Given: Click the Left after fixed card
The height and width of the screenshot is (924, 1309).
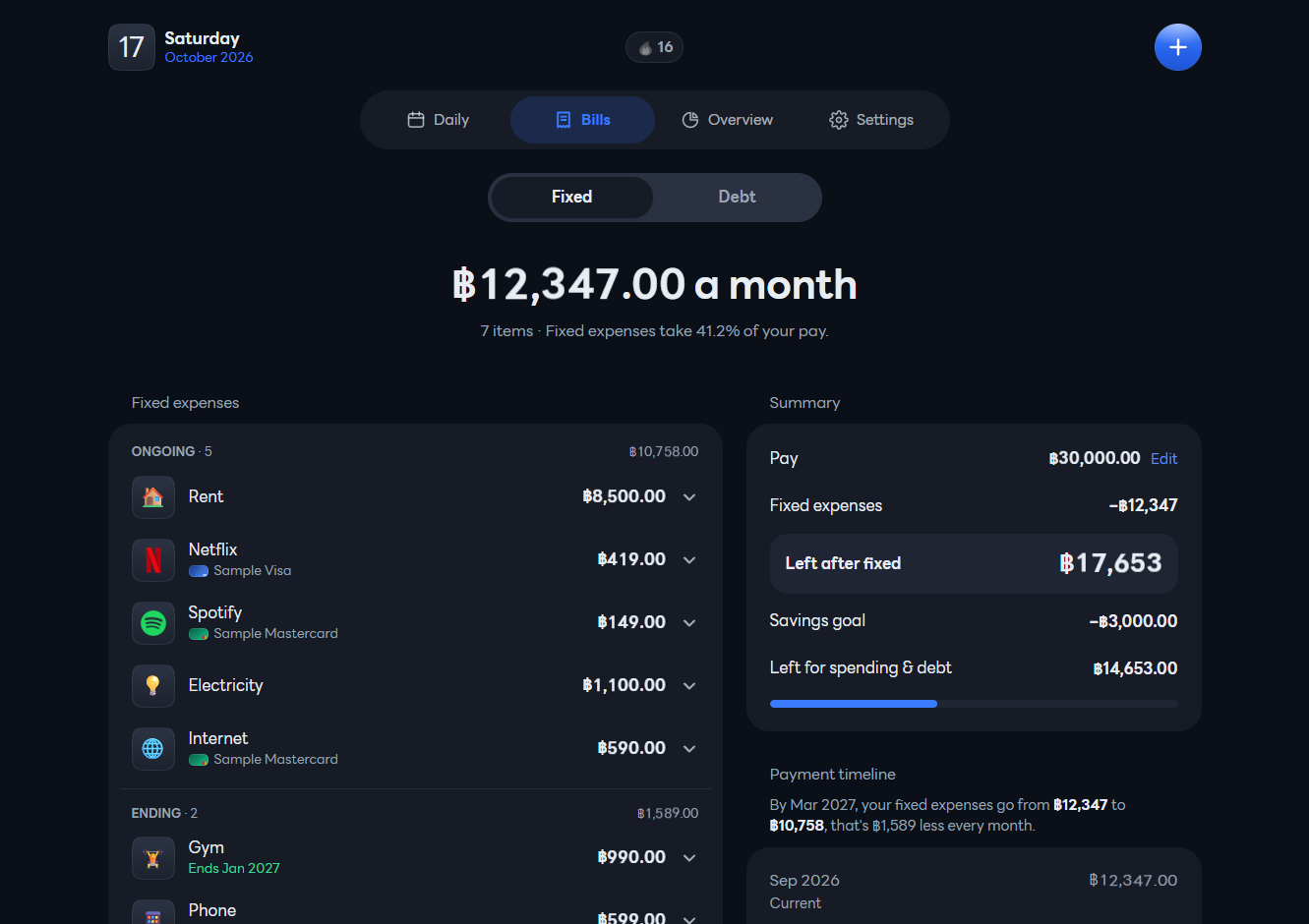Looking at the screenshot, I should pyautogui.click(x=974, y=563).
